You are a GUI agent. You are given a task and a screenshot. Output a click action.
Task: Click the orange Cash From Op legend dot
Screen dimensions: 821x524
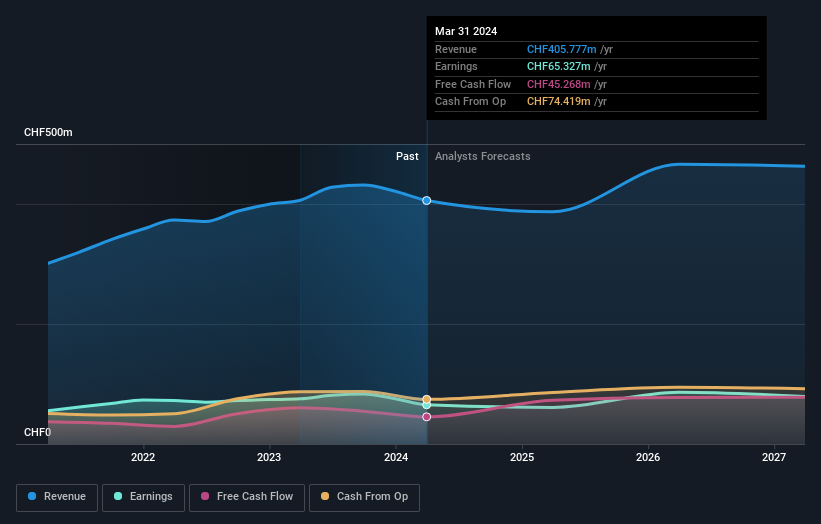click(x=325, y=496)
